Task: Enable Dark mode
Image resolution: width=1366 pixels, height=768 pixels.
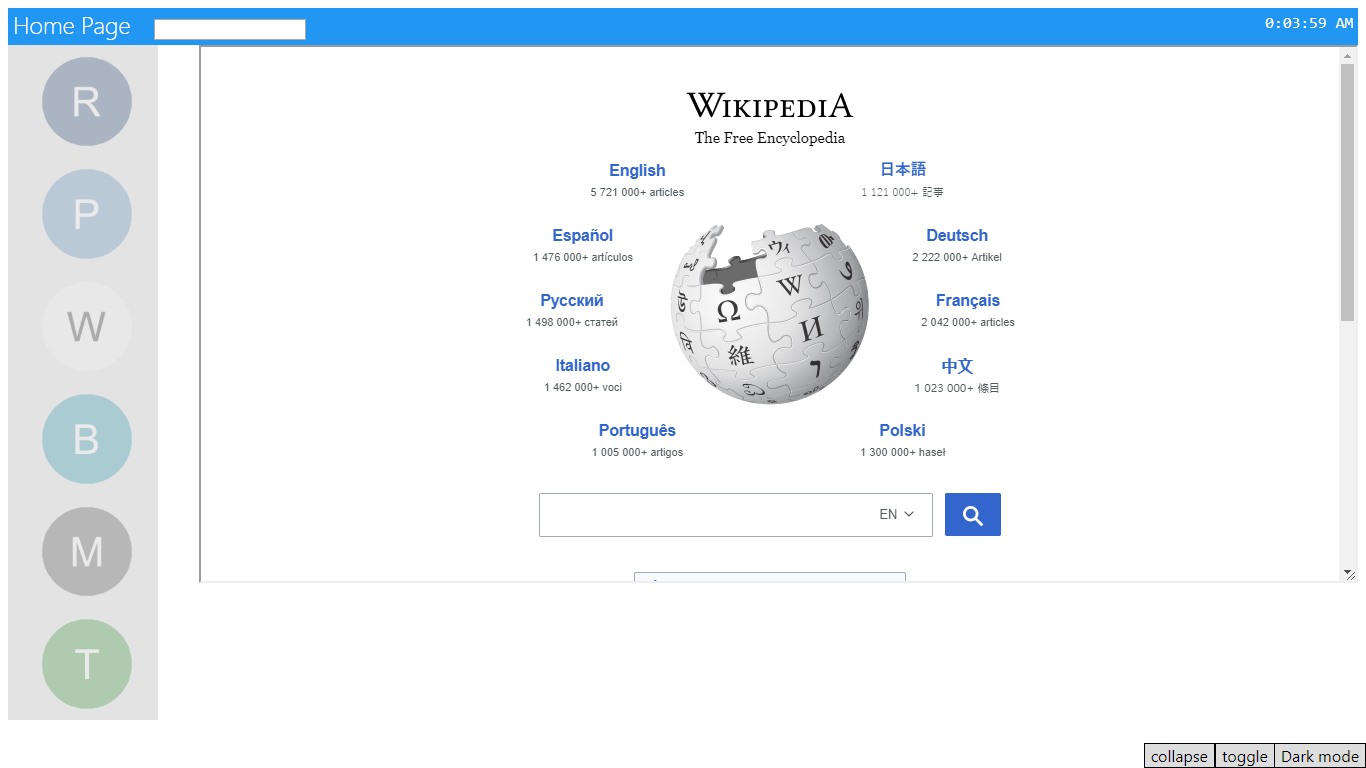Action: tap(1320, 756)
